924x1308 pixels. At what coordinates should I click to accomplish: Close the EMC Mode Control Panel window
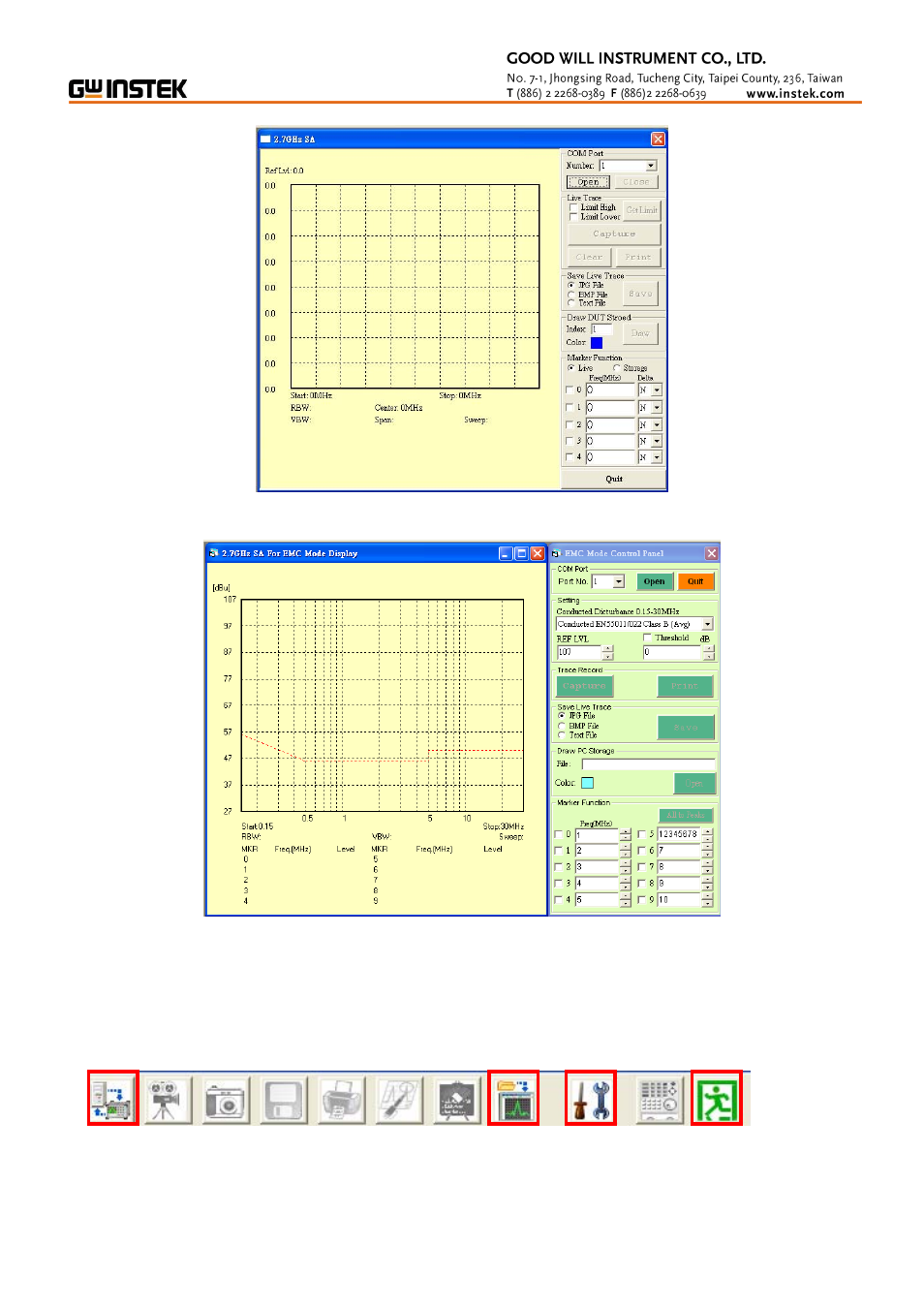pyautogui.click(x=711, y=553)
